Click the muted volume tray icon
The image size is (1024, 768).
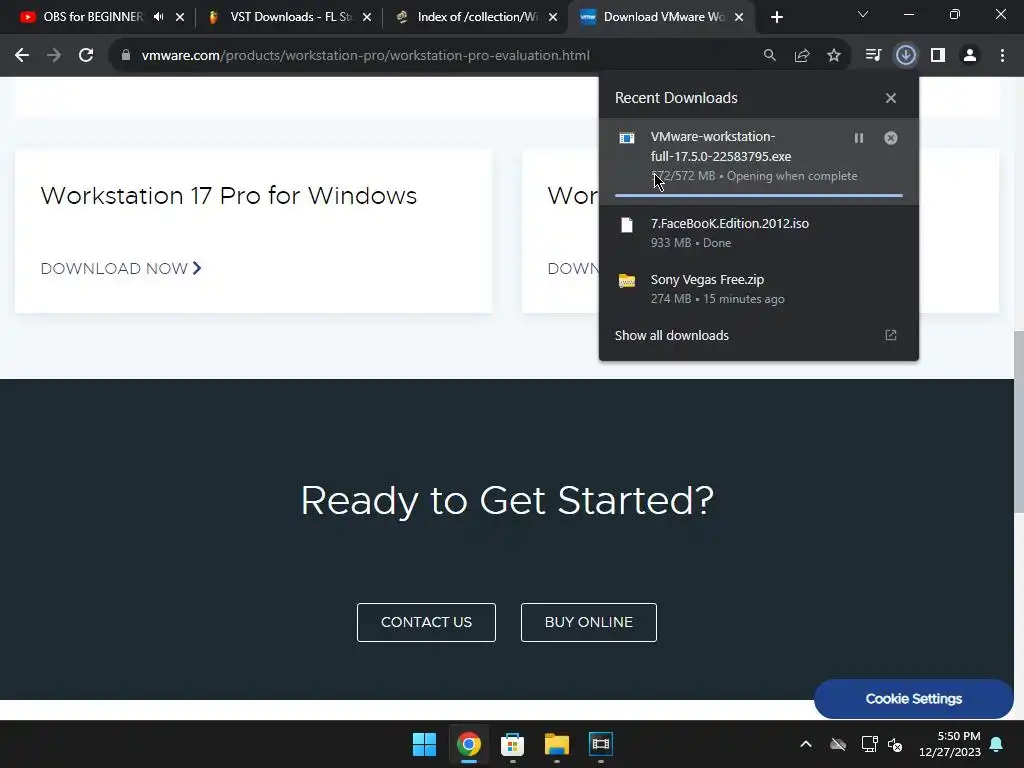pos(895,744)
